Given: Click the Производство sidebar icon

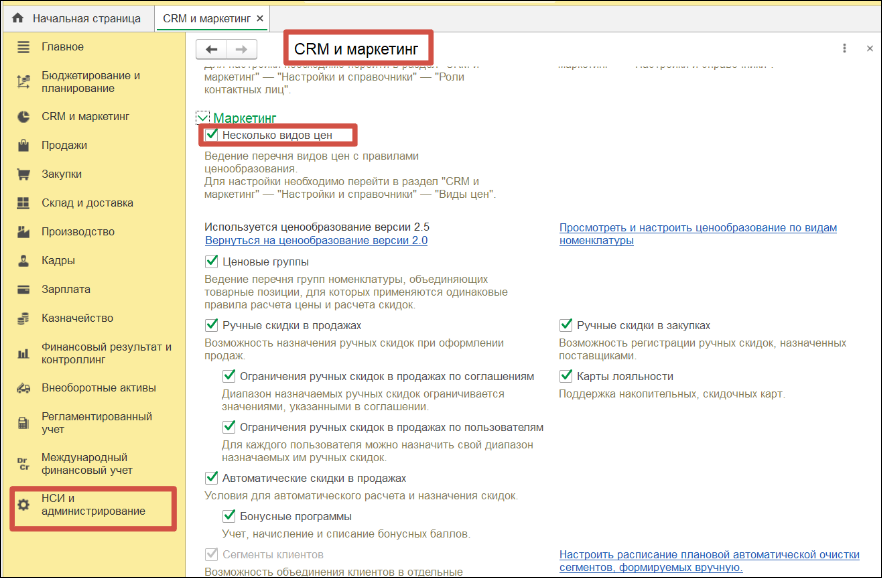Looking at the screenshot, I should [24, 229].
